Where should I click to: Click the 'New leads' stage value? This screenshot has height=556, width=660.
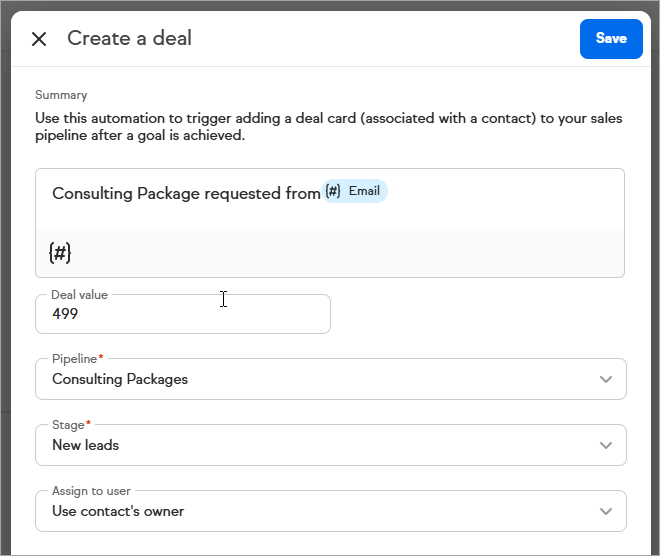pyautogui.click(x=86, y=446)
